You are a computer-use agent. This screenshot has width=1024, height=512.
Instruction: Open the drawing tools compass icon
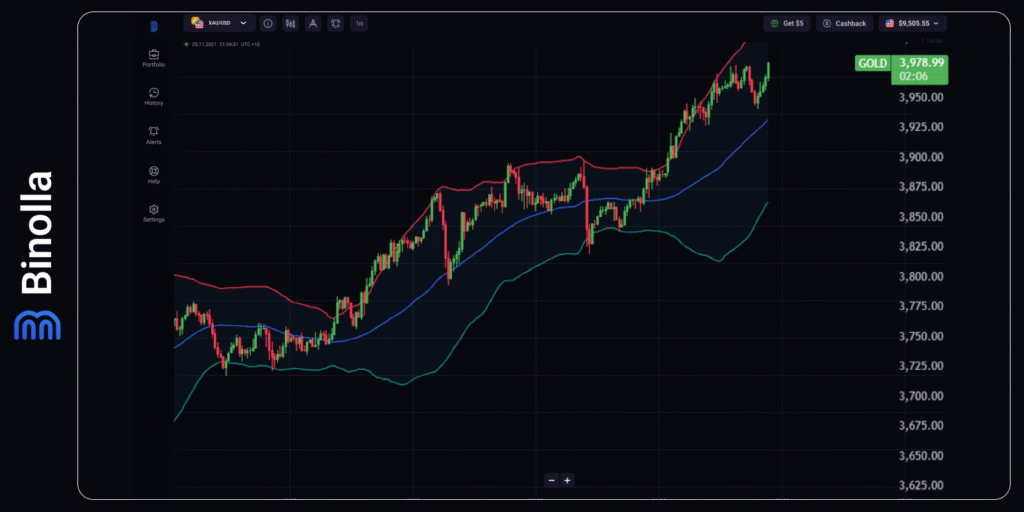pos(312,23)
